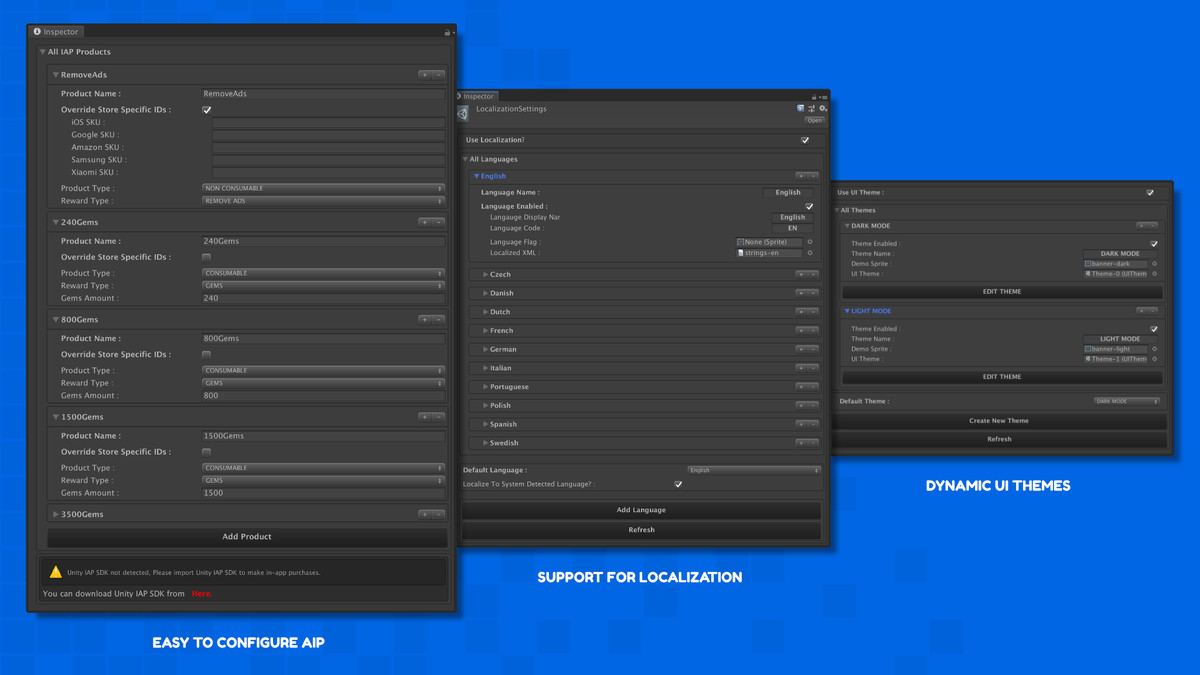Open the help reference icon beside LocalizationSettings
The image size is (1200, 675).
point(800,108)
